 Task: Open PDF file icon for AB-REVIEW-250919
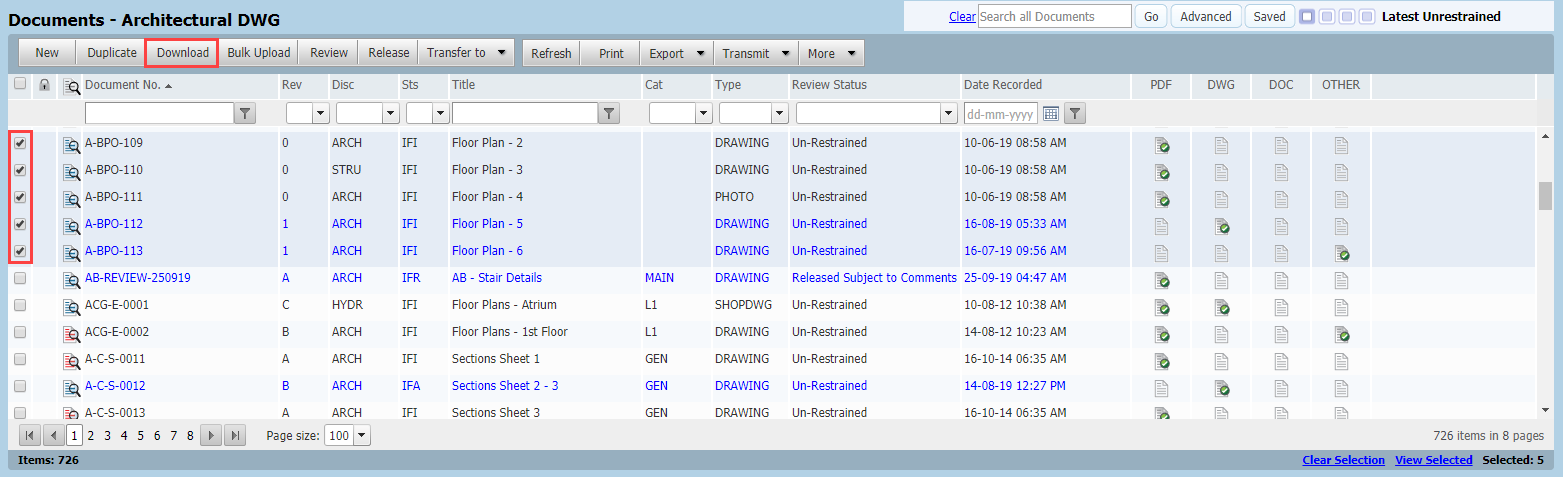(1161, 279)
